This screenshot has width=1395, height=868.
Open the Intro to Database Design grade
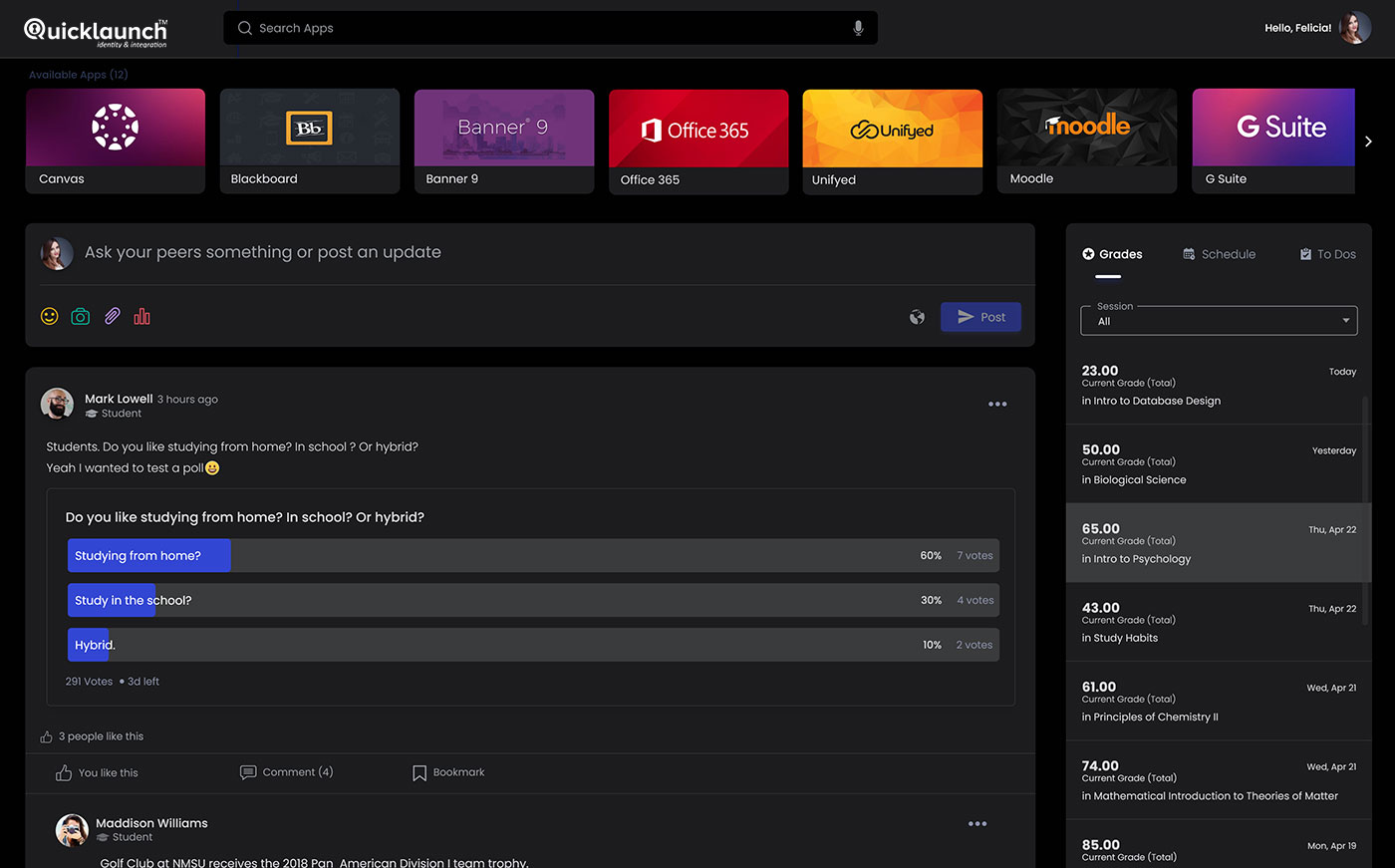(1219, 385)
